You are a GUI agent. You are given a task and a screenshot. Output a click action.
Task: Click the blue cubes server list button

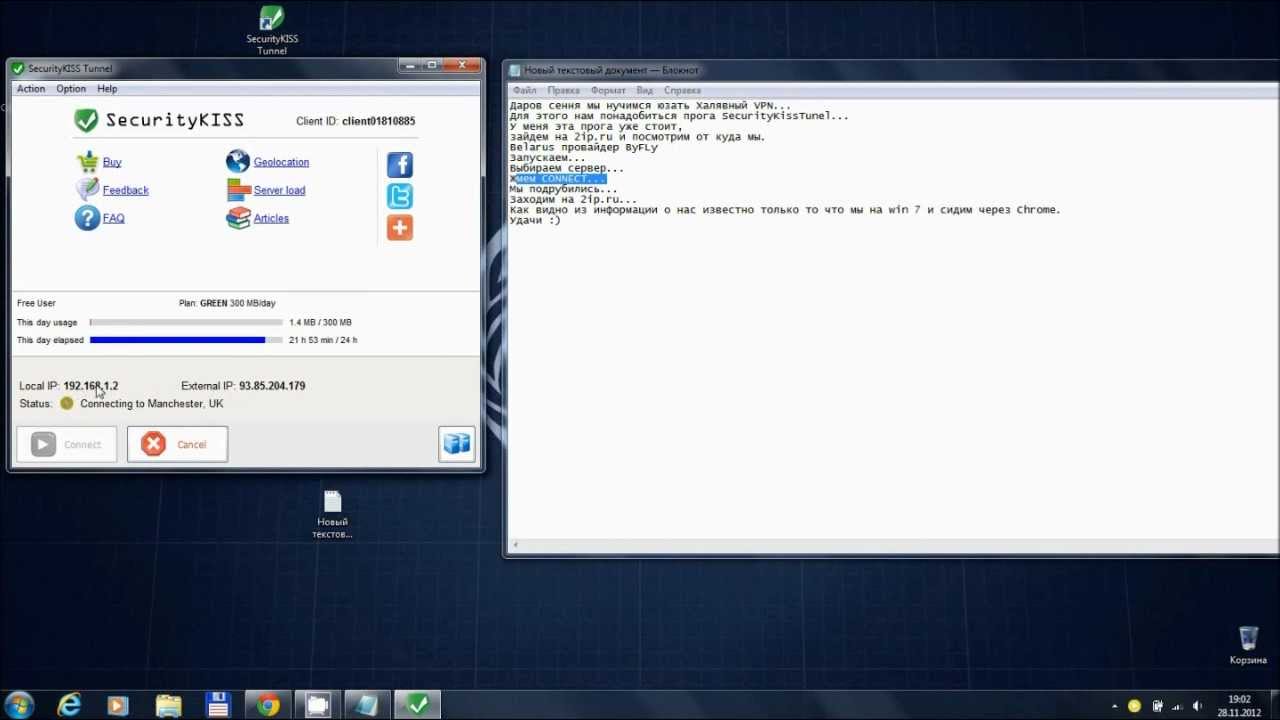[x=457, y=444]
